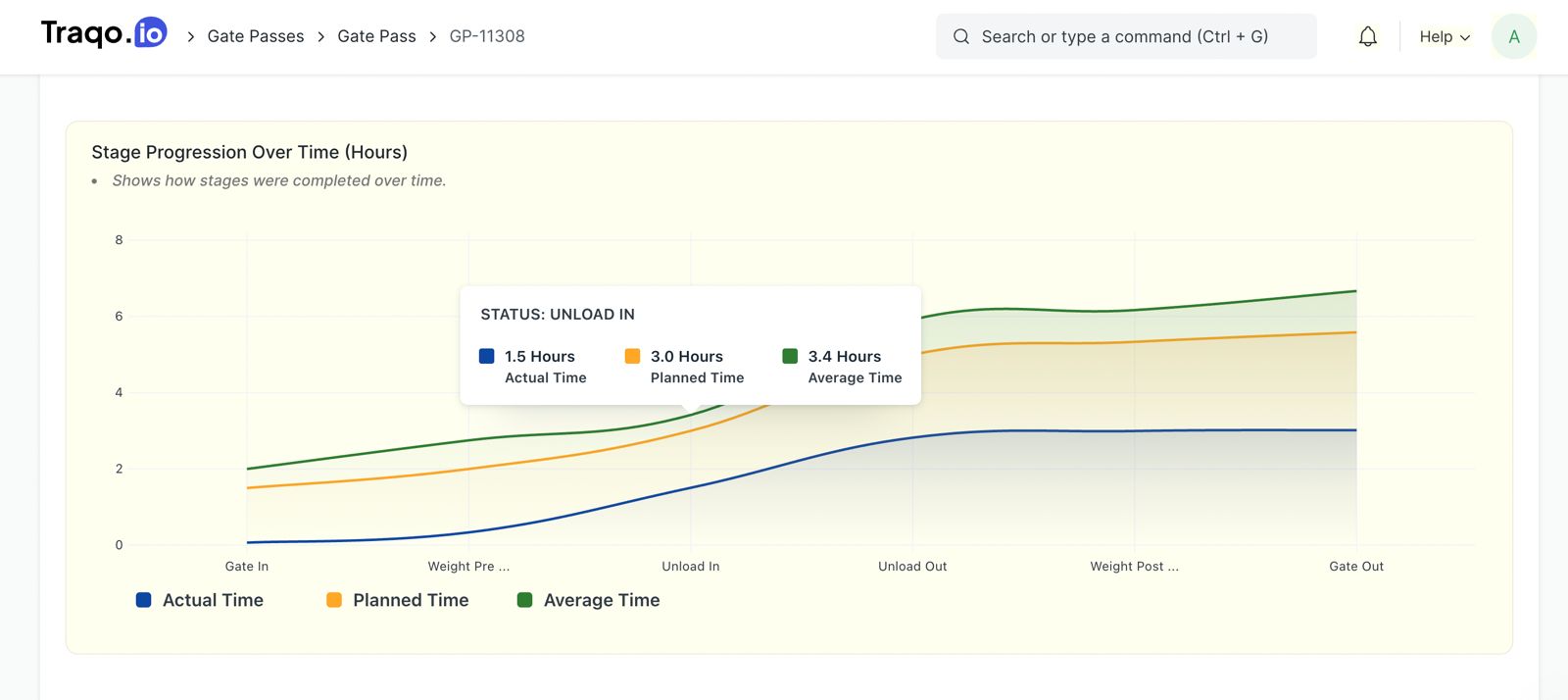Viewport: 1568px width, 700px height.
Task: Click the Stage Progression Over Time title
Action: pos(249,152)
